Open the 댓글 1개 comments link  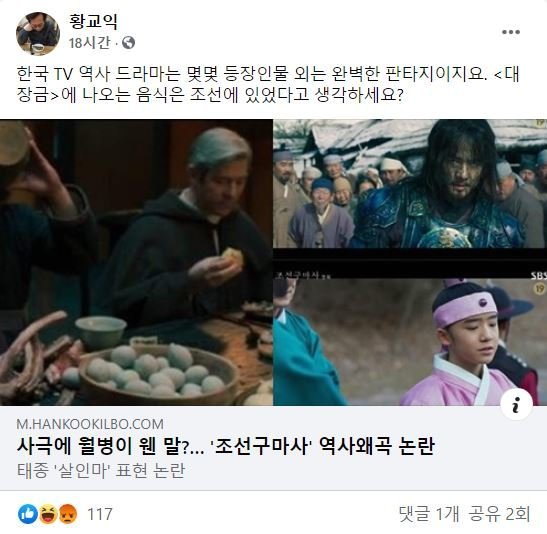point(429,514)
